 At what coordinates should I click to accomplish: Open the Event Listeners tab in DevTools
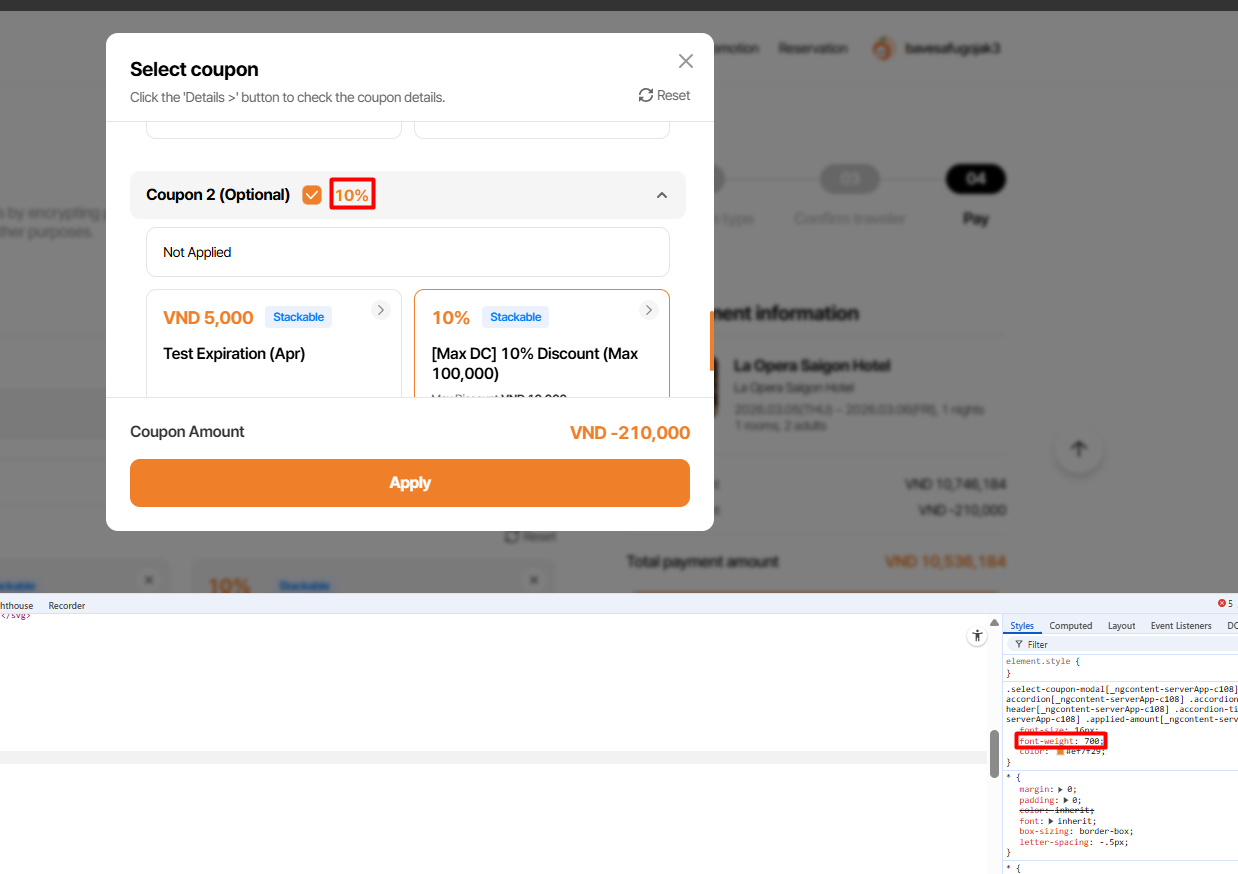tap(1181, 626)
